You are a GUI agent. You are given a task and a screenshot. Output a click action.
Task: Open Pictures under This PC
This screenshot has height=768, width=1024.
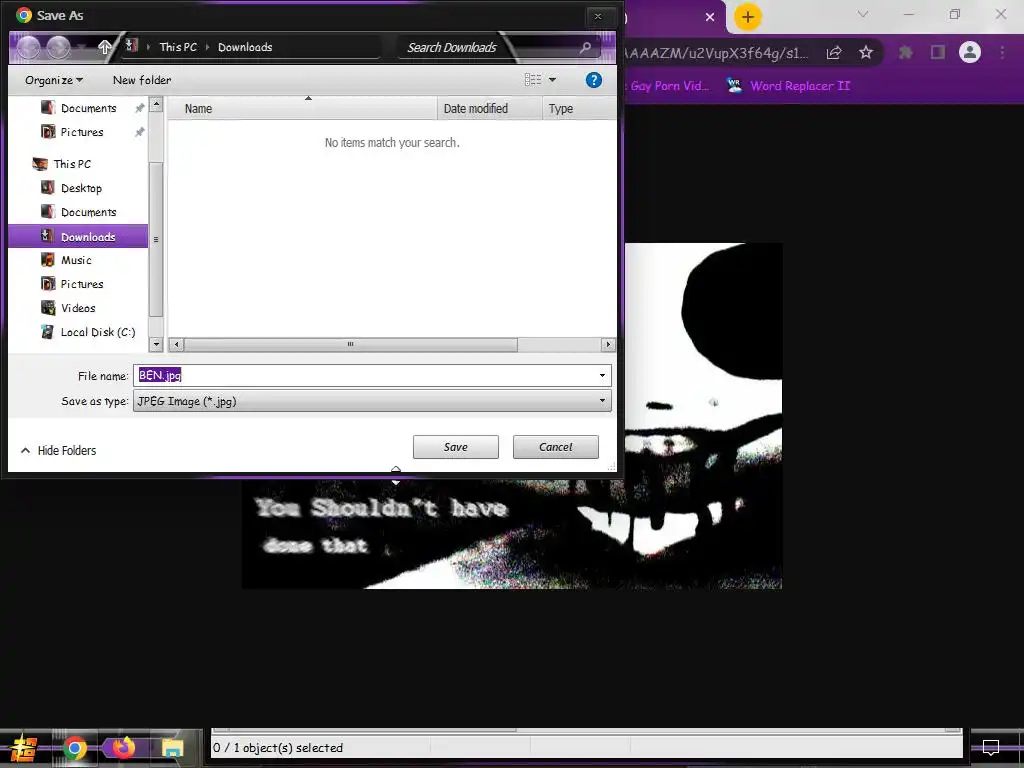click(x=82, y=284)
